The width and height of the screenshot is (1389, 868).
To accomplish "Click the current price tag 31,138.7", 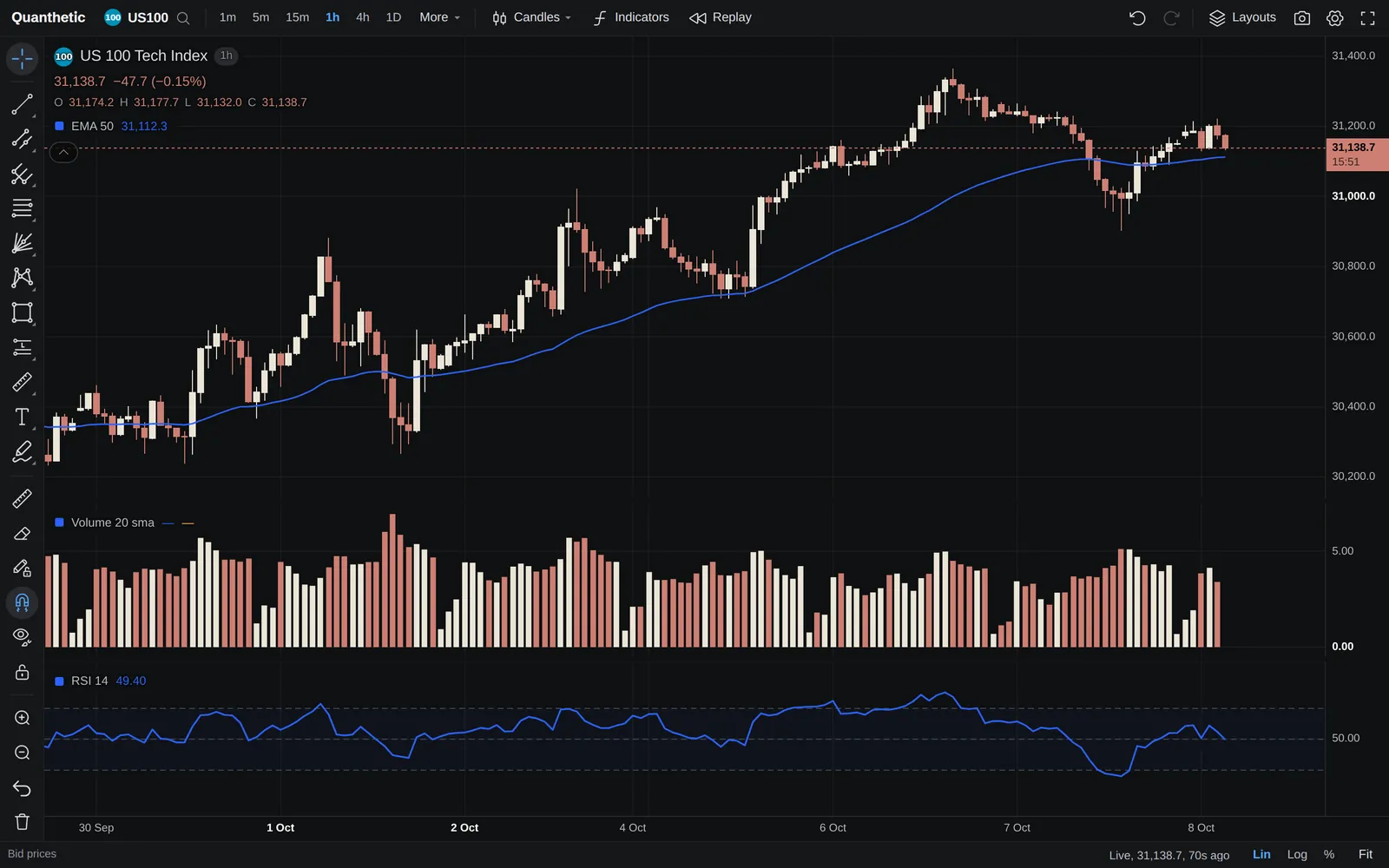I will coord(1357,155).
